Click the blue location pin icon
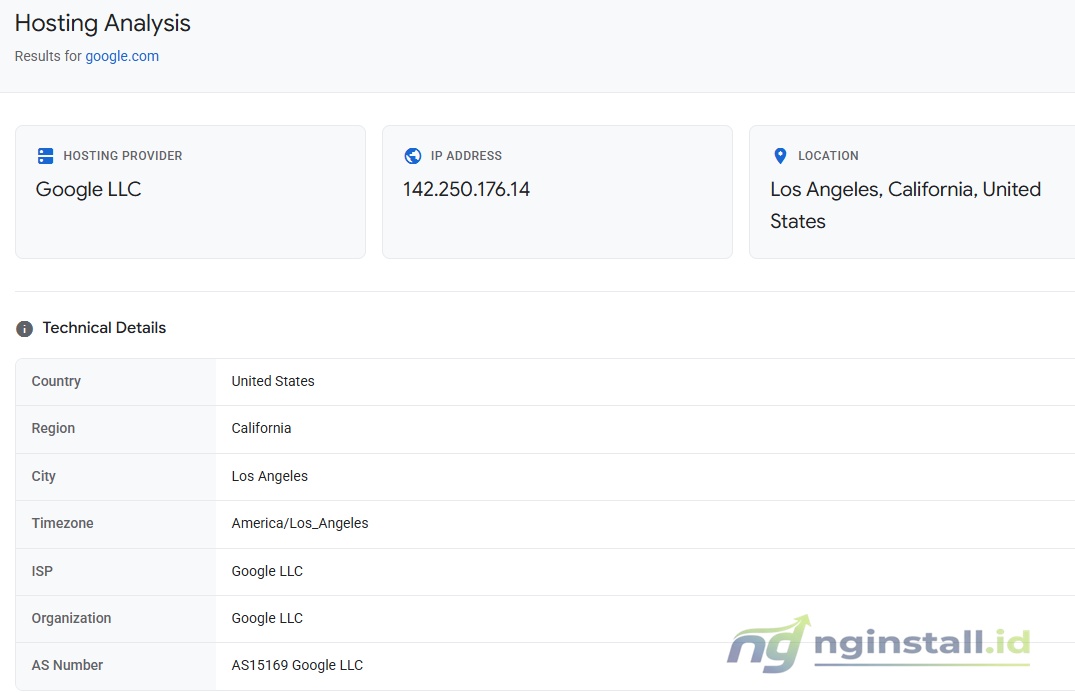The width and height of the screenshot is (1075, 693). pyautogui.click(x=780, y=155)
